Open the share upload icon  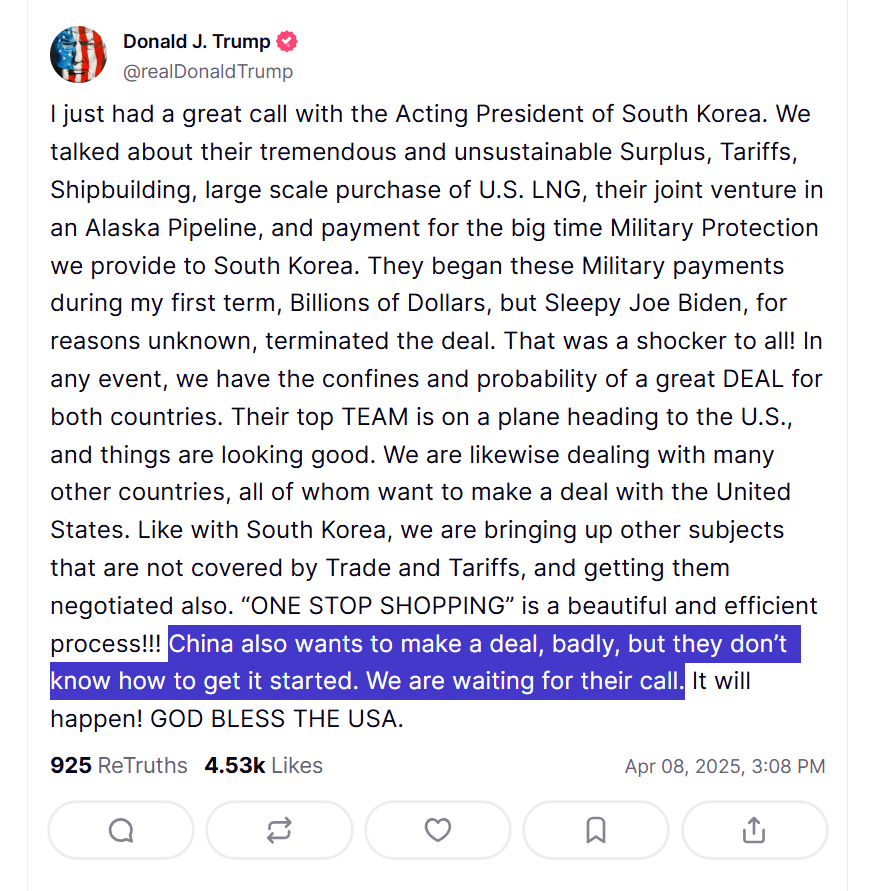(755, 830)
